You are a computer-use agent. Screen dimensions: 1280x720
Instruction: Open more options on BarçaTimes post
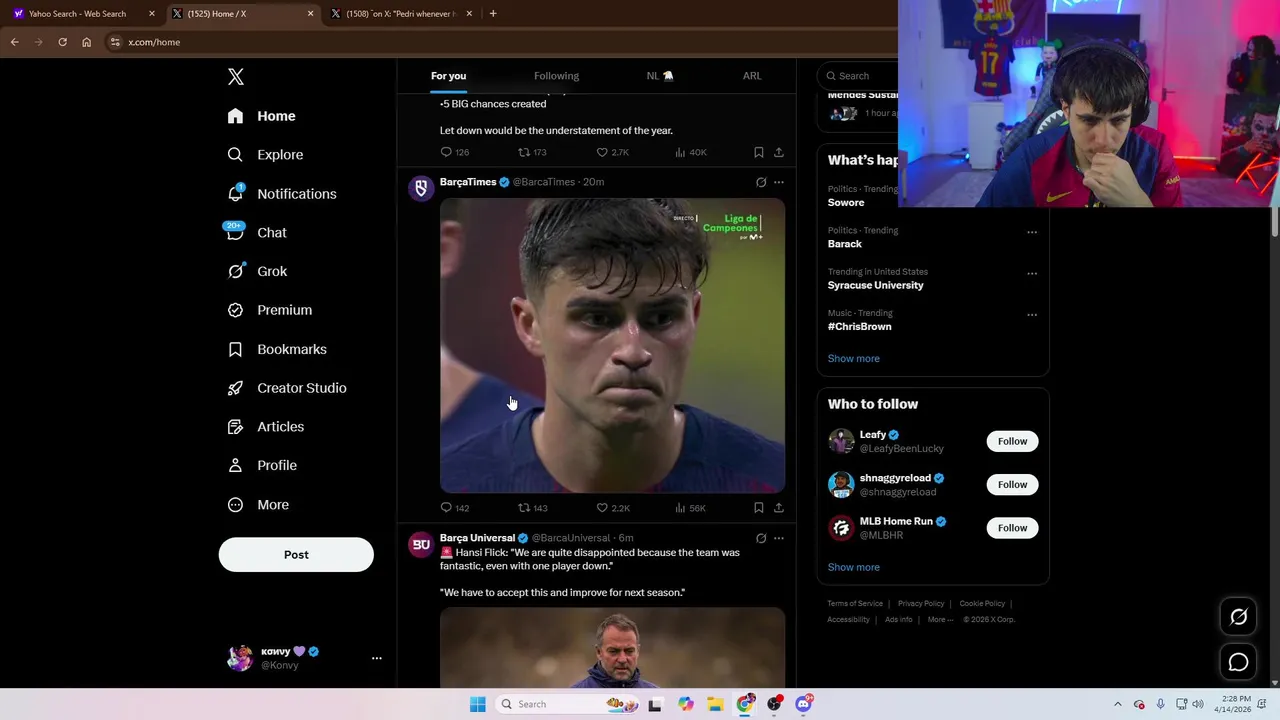779,182
